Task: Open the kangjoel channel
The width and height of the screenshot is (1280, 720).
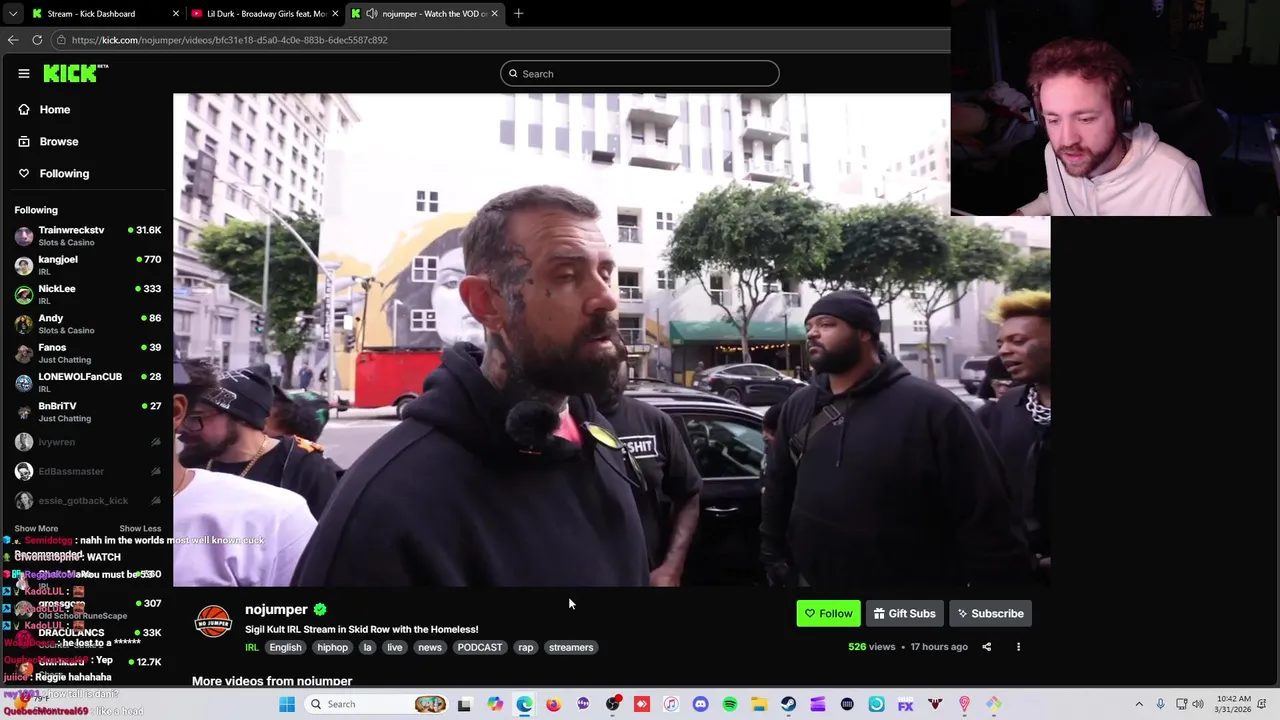Action: point(88,265)
